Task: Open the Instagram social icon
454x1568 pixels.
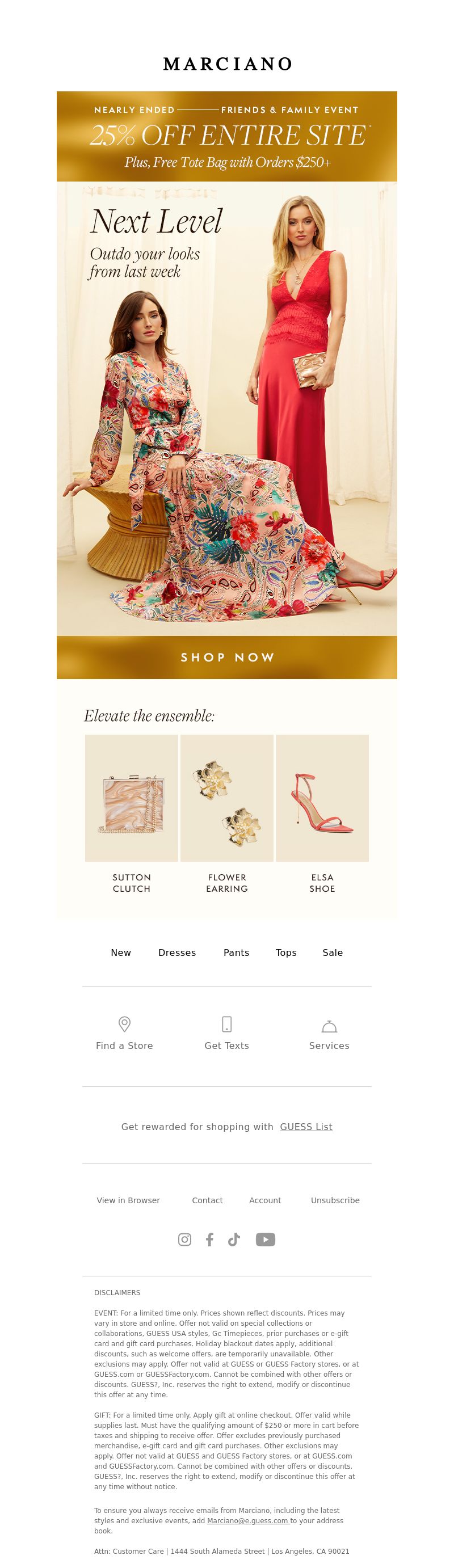Action: (x=184, y=1240)
